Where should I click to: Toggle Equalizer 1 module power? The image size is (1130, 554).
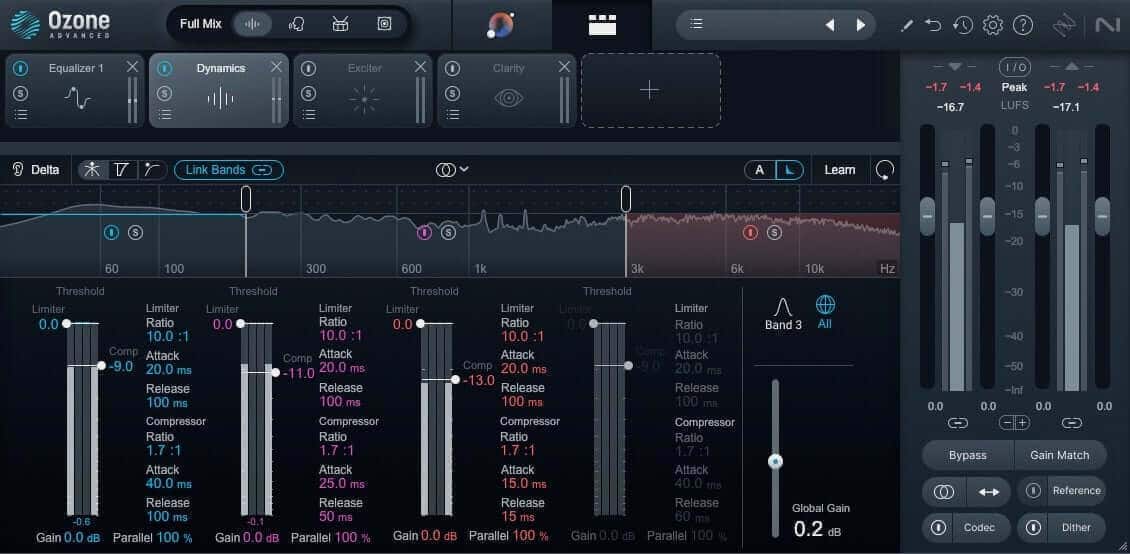(21, 68)
